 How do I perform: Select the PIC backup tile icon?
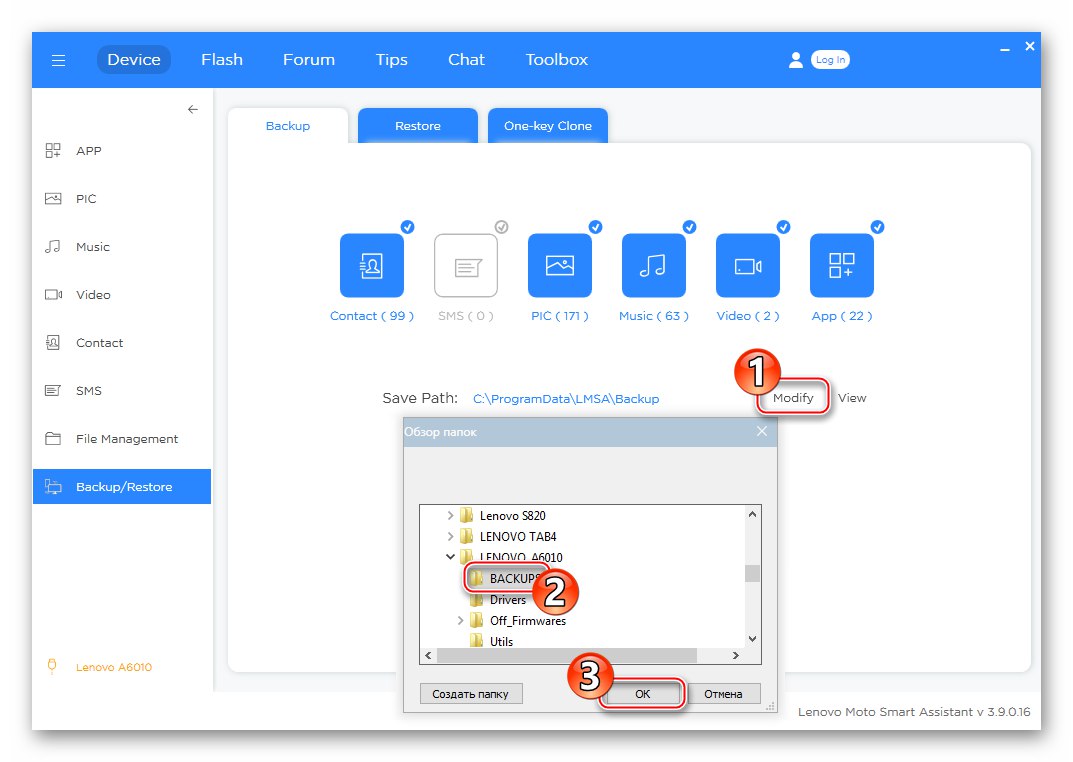point(560,265)
